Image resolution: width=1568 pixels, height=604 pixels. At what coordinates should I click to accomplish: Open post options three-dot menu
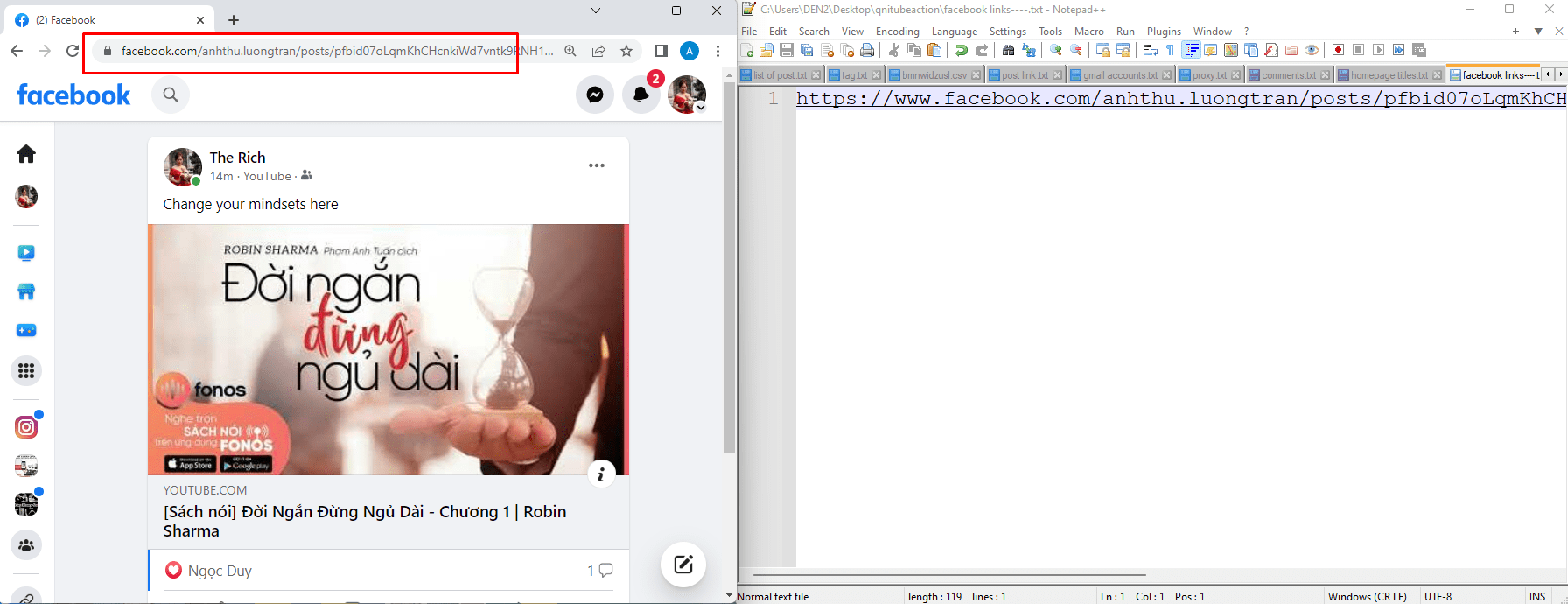coord(597,165)
